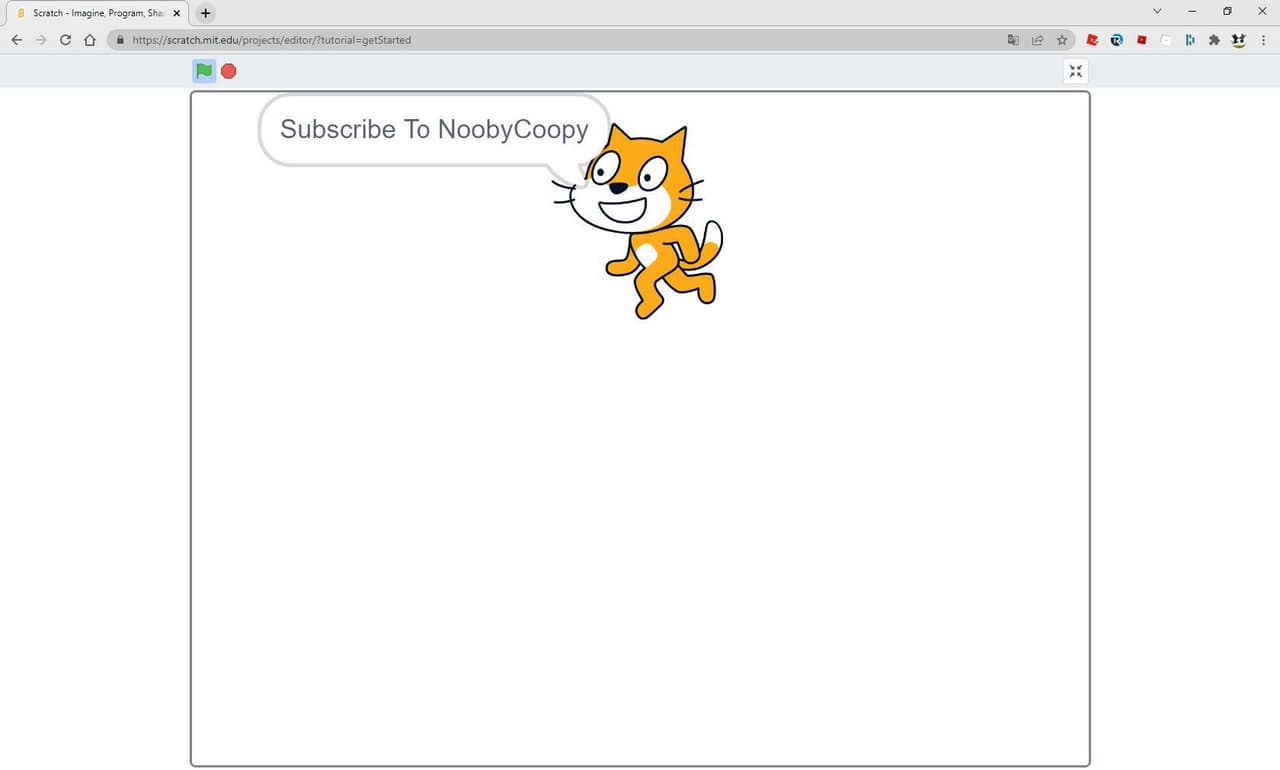The width and height of the screenshot is (1280, 770).
Task: Open the small red square extension
Action: click(x=1141, y=40)
